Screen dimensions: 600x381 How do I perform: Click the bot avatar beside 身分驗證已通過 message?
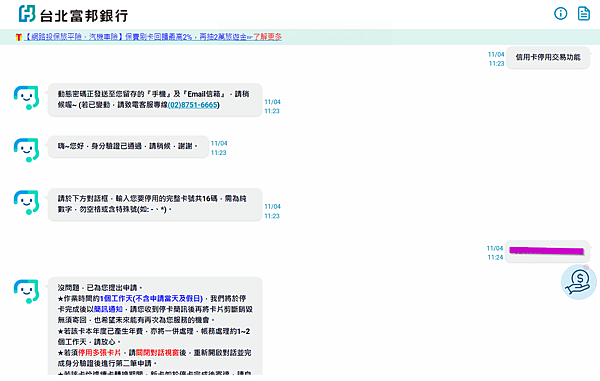tap(26, 150)
